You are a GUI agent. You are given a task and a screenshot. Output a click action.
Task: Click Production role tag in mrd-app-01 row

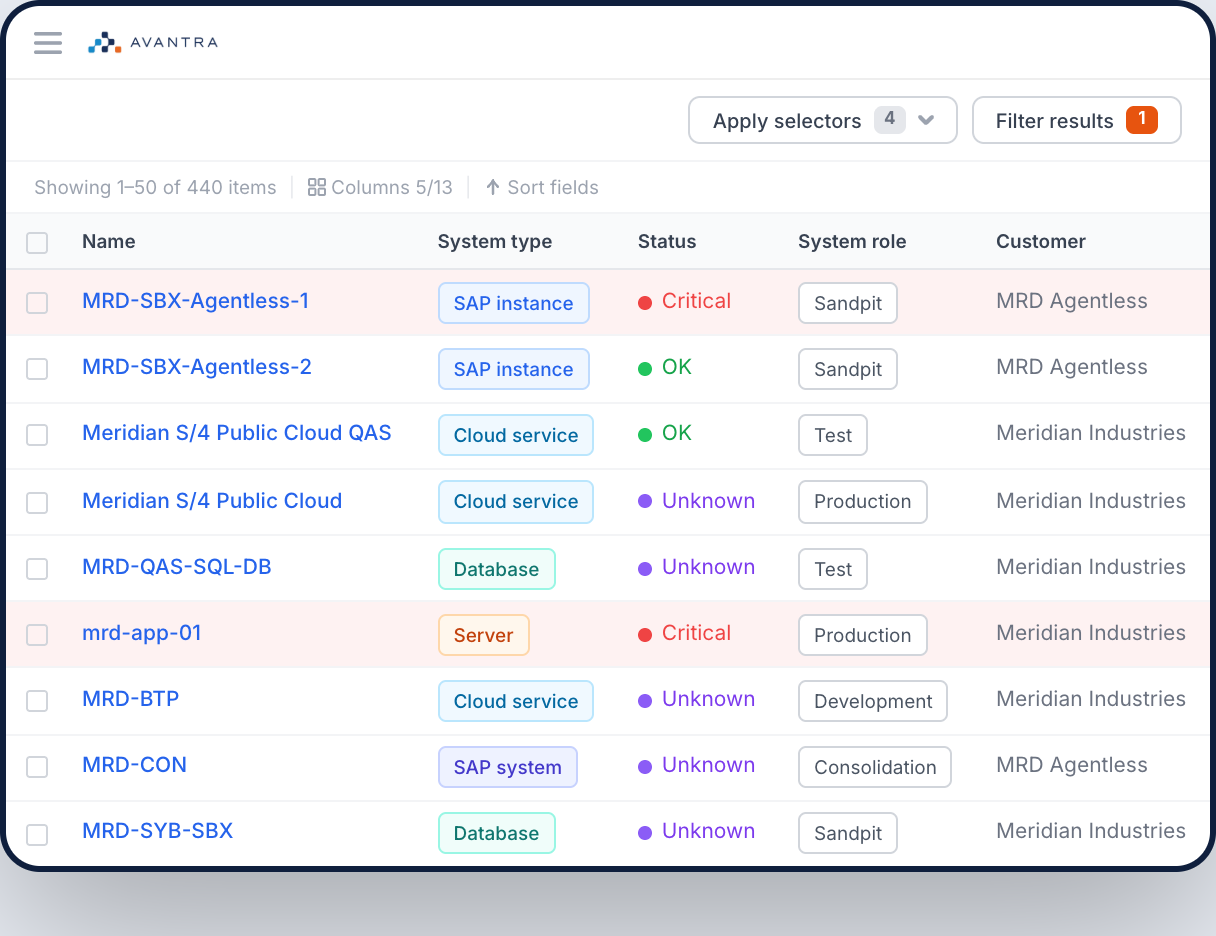(863, 635)
